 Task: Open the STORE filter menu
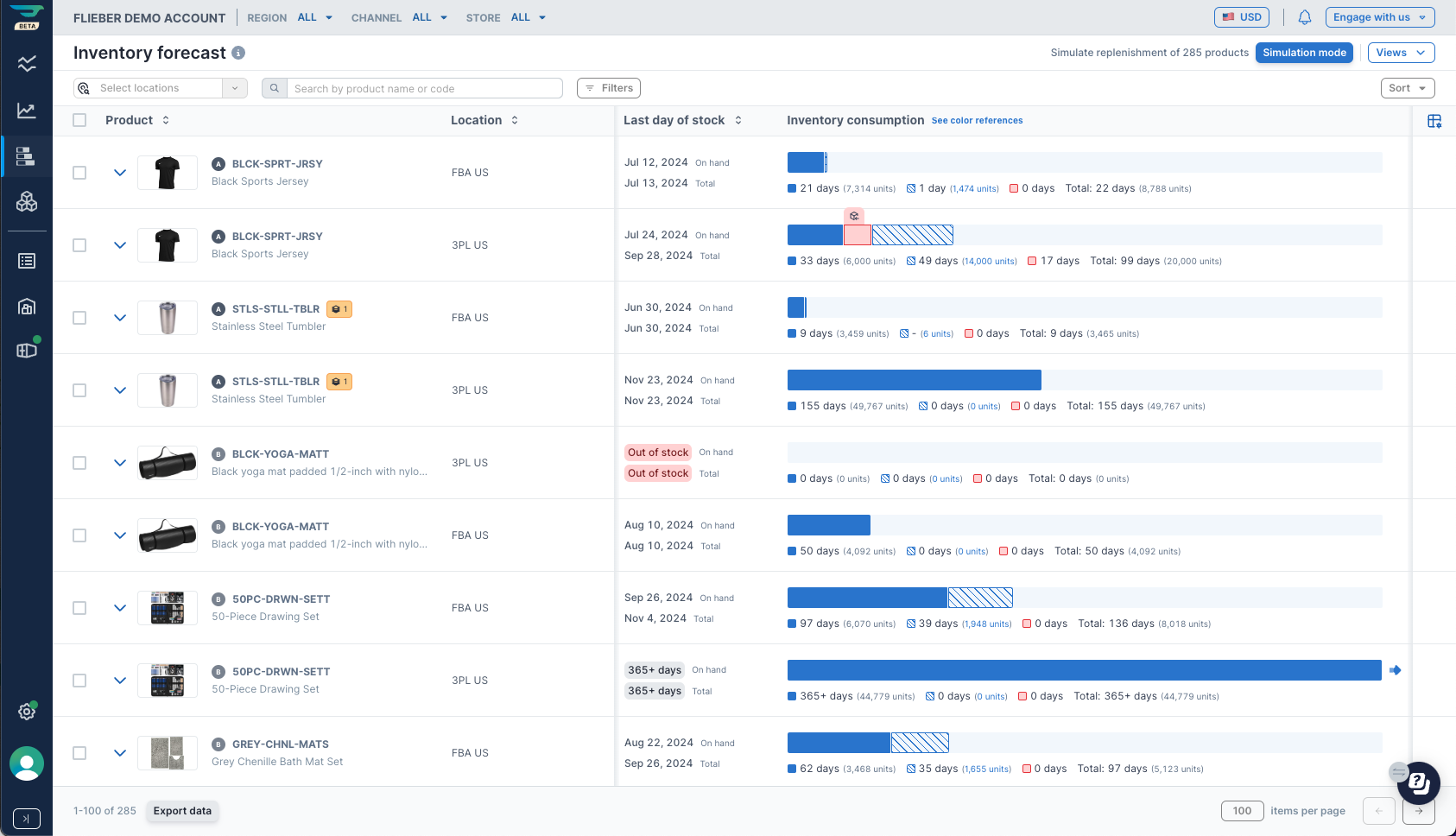pos(528,17)
